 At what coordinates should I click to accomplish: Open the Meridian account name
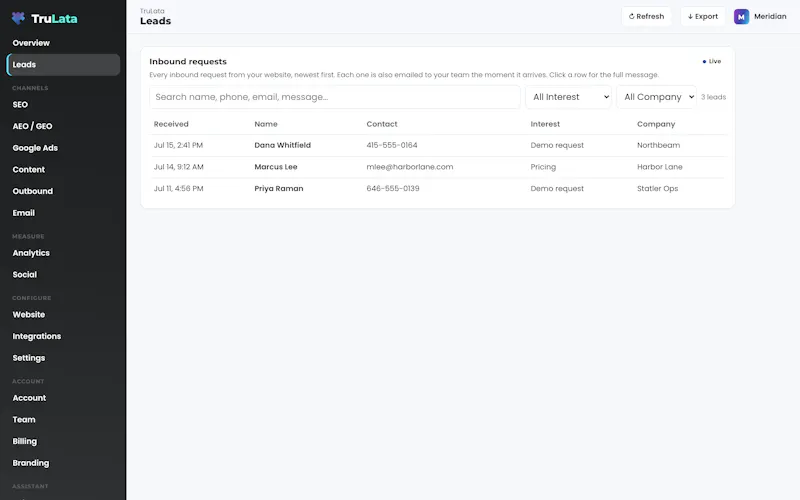(770, 16)
